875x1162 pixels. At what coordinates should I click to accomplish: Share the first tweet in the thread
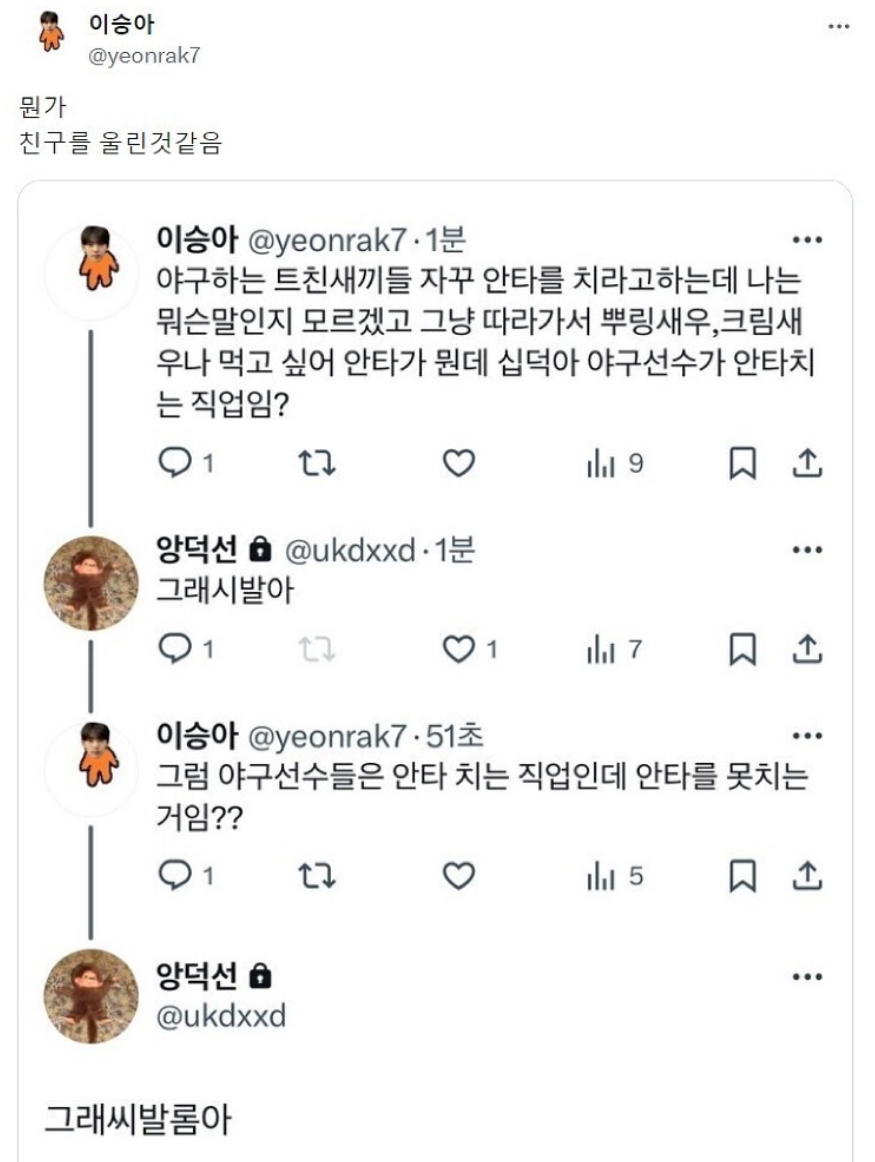coord(807,463)
